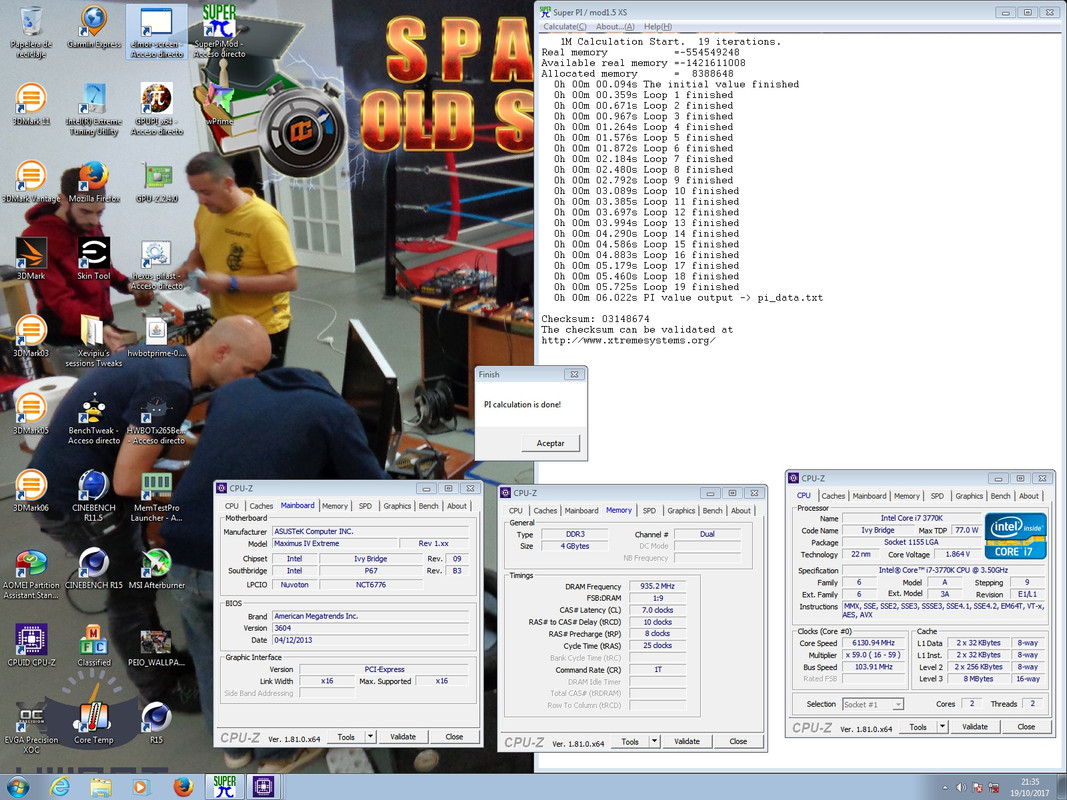Screen dimensions: 1067x800
Task: Open the Help menu in Super PI
Action: (x=657, y=27)
